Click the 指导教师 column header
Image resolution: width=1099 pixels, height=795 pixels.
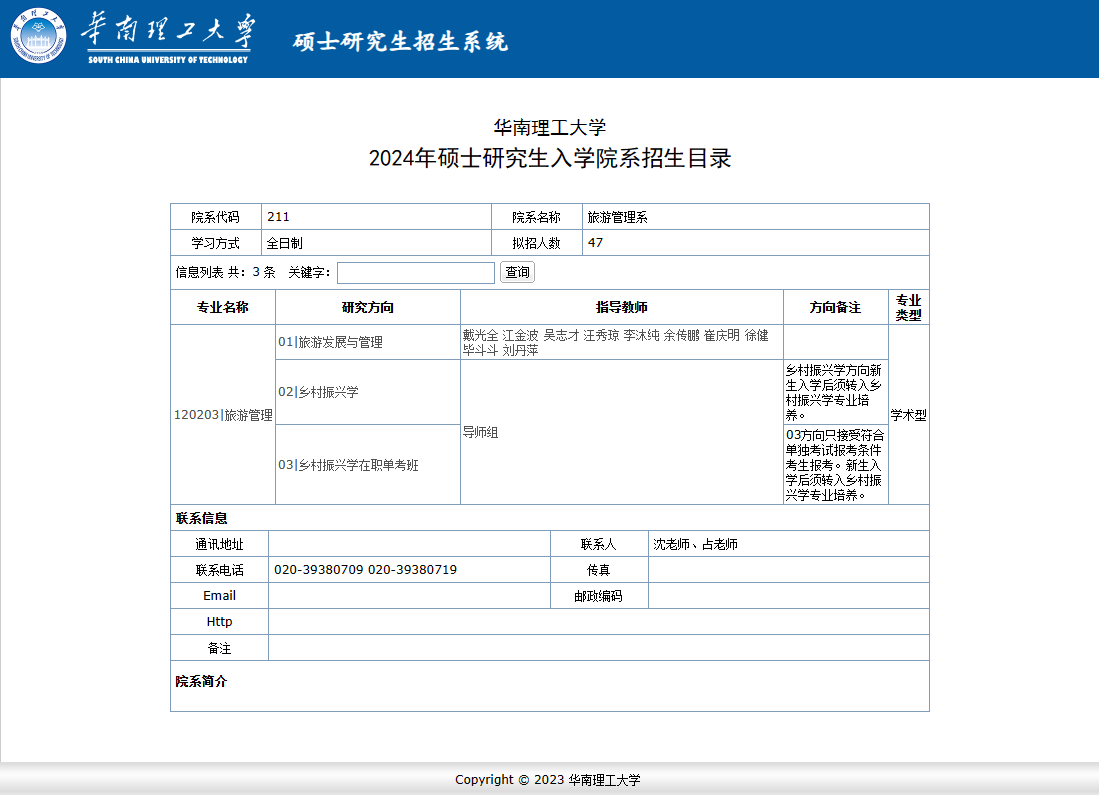622,307
